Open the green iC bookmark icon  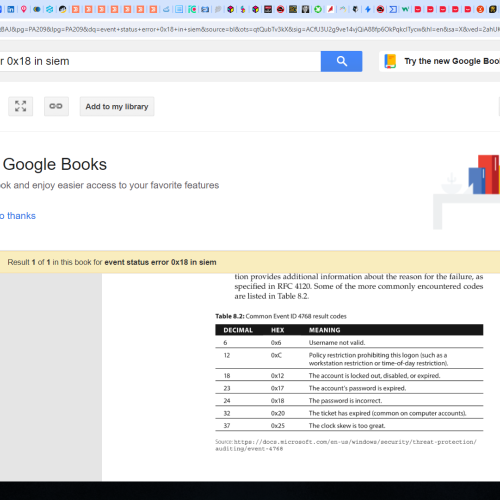pyautogui.click(x=192, y=9)
